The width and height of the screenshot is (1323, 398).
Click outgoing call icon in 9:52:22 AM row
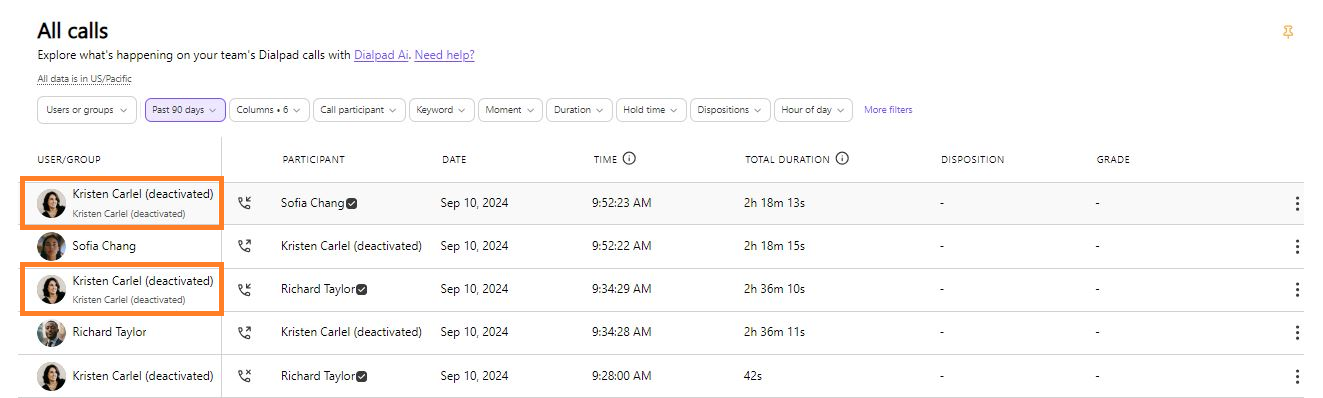click(x=244, y=246)
